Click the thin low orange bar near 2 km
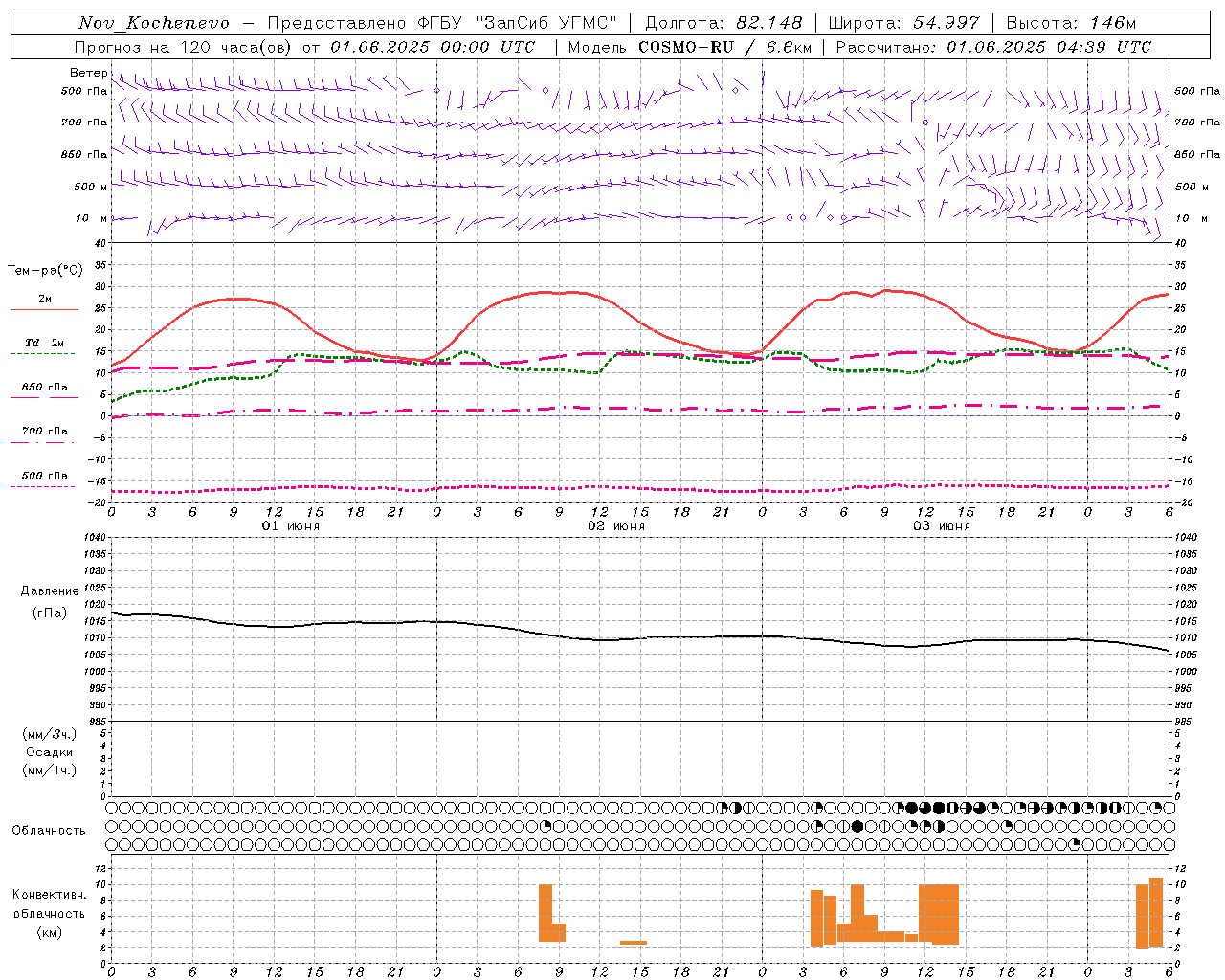This screenshot has width=1225, height=980. point(633,943)
